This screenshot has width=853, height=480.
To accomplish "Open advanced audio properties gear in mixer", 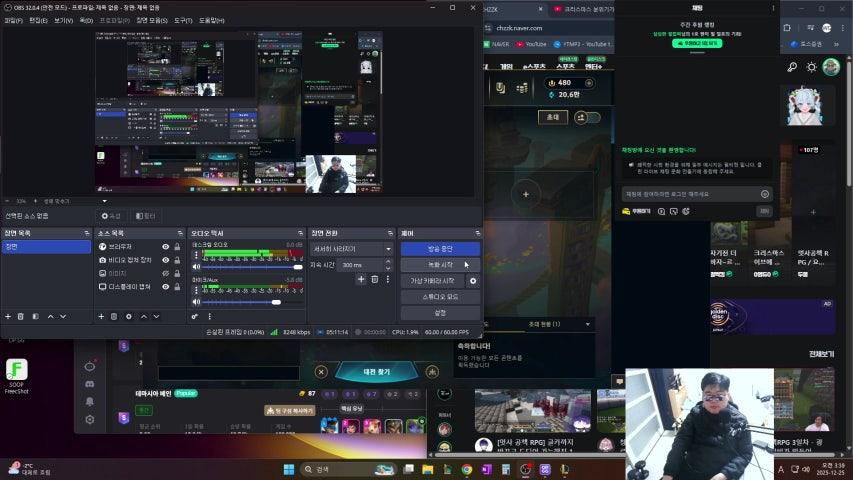I will tap(195, 316).
